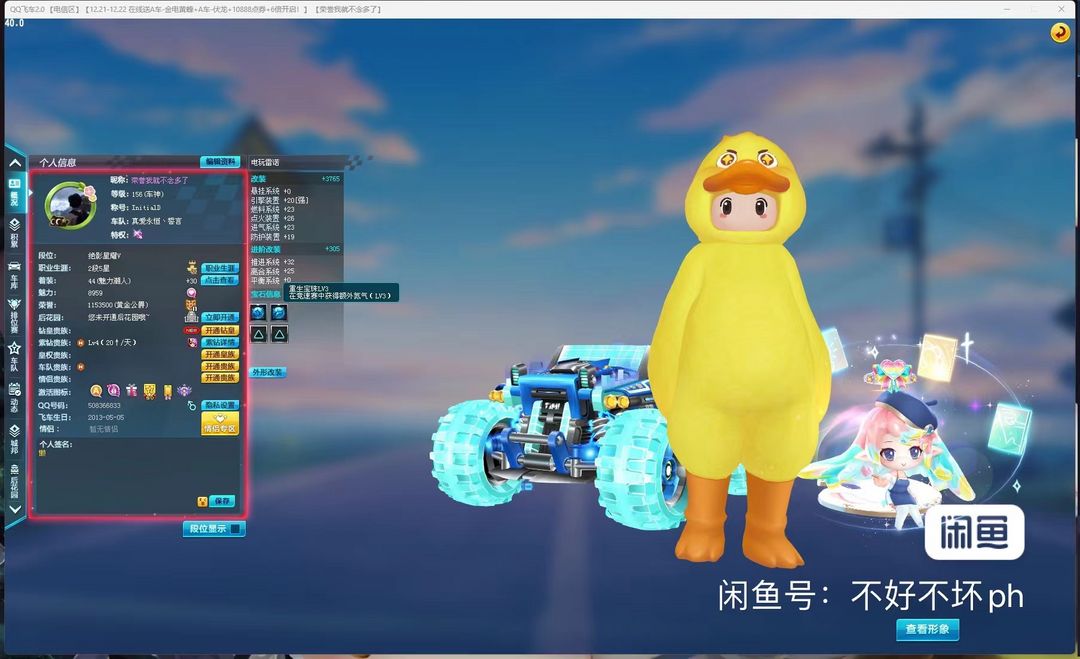The height and width of the screenshot is (659, 1080).
Task: Click the QQ number 508366833
Action: pos(105,406)
